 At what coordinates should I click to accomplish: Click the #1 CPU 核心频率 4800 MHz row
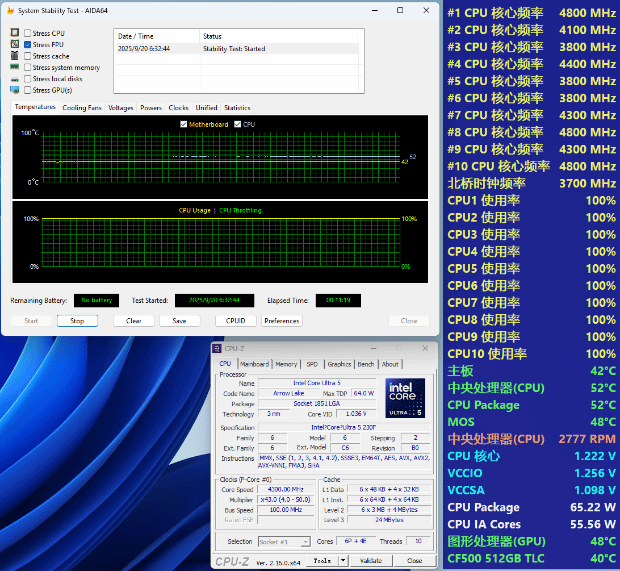pos(531,13)
